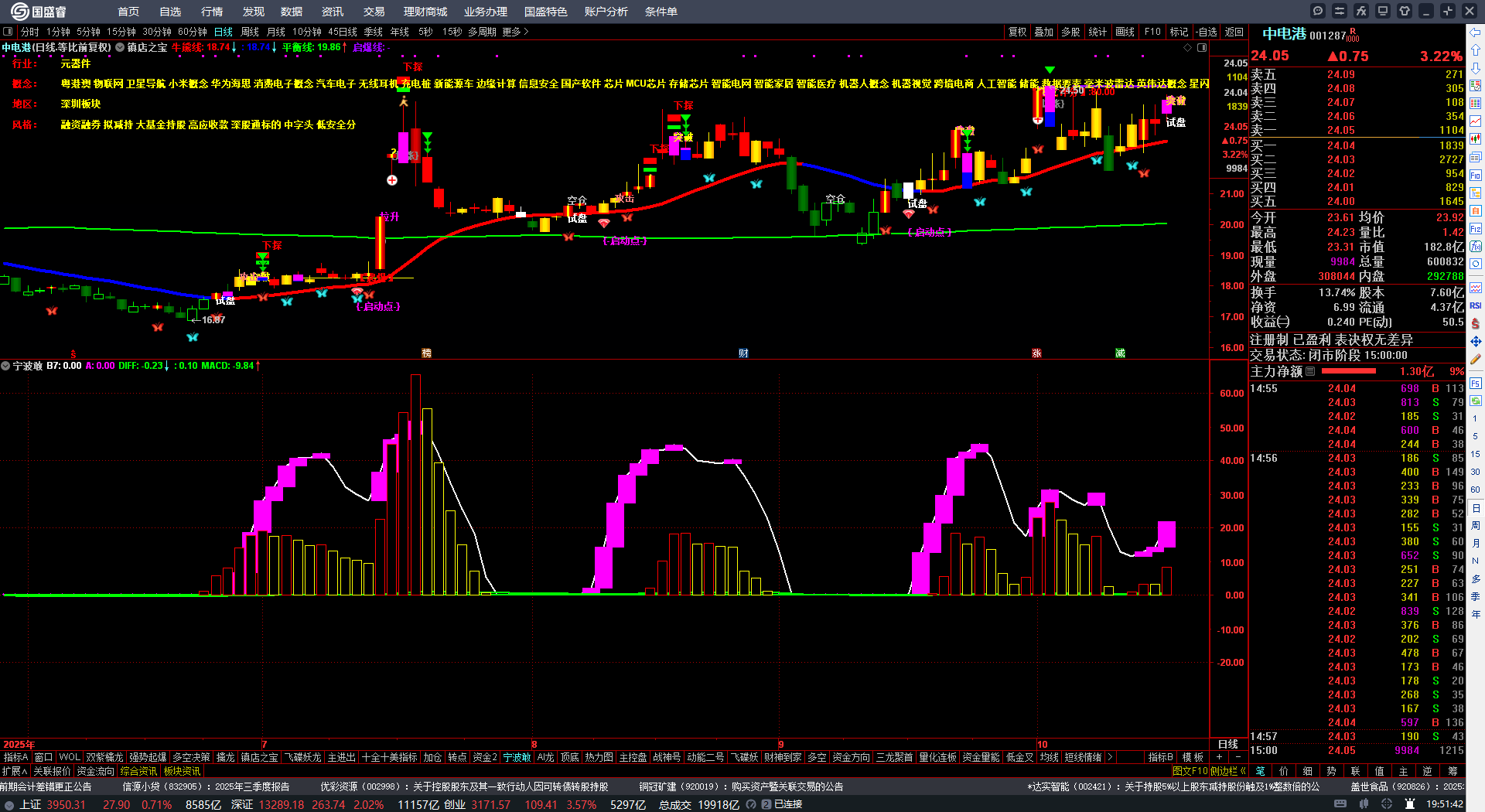Click the up arrow in right sidebar

1476,50
